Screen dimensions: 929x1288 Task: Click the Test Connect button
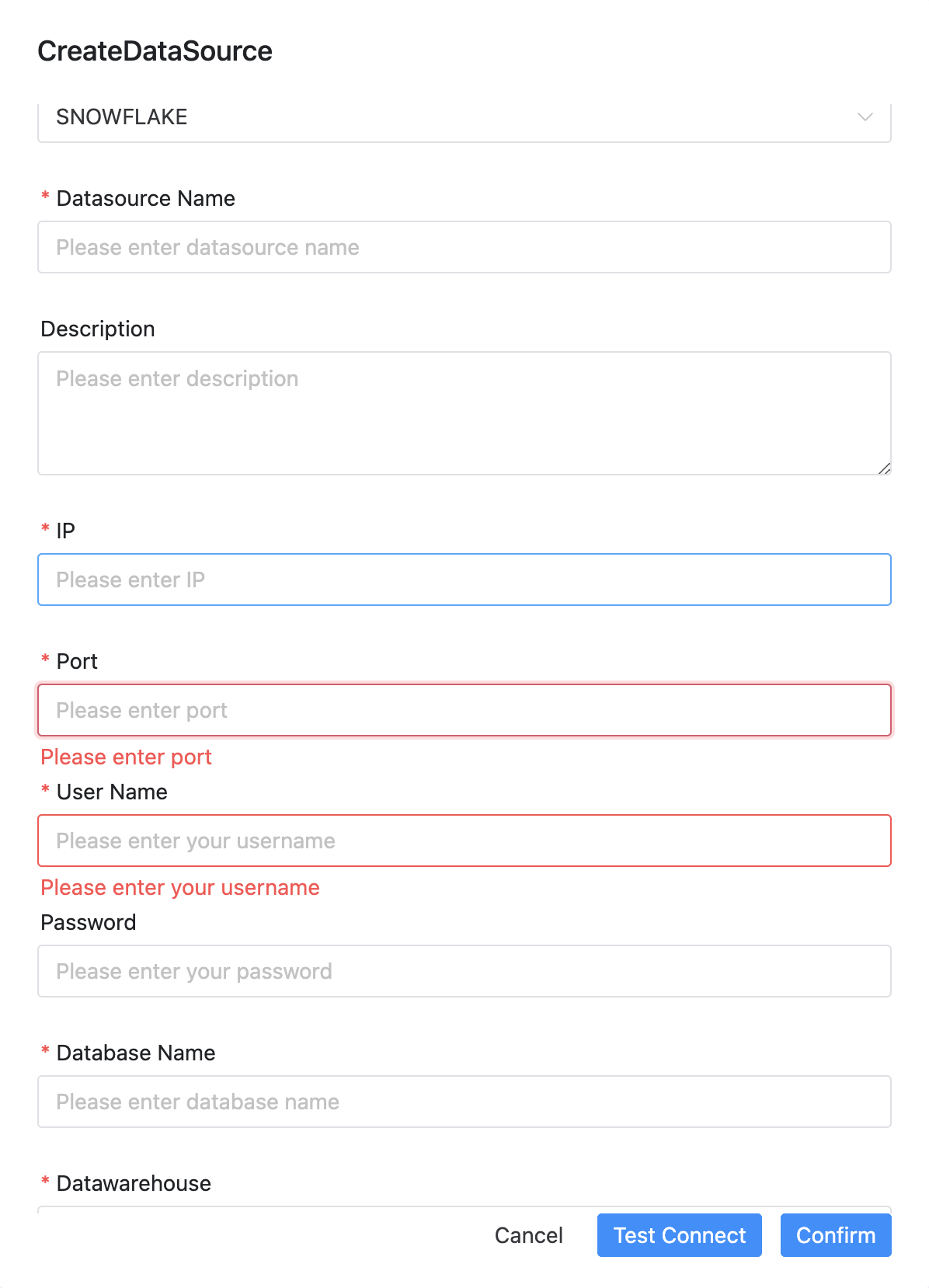point(679,1235)
